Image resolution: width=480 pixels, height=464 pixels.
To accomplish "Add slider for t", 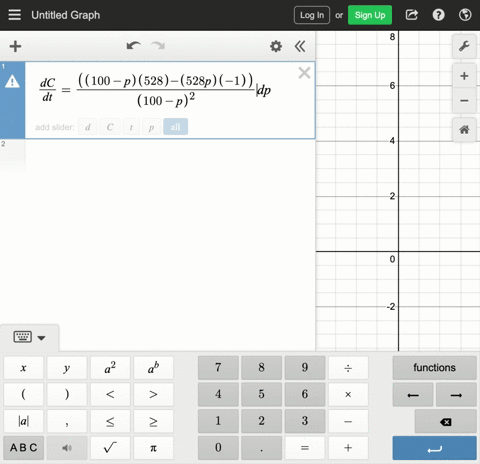I will click(131, 127).
